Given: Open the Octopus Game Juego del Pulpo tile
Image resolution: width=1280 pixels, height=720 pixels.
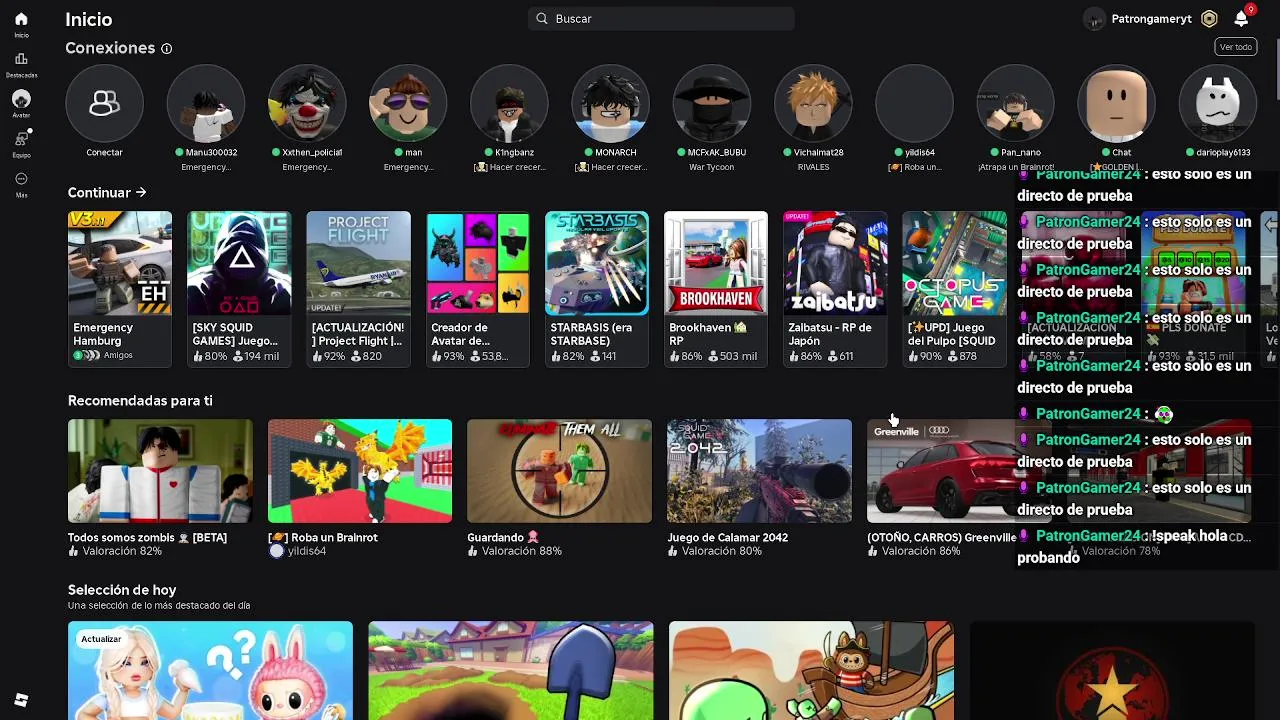Looking at the screenshot, I should tap(954, 288).
